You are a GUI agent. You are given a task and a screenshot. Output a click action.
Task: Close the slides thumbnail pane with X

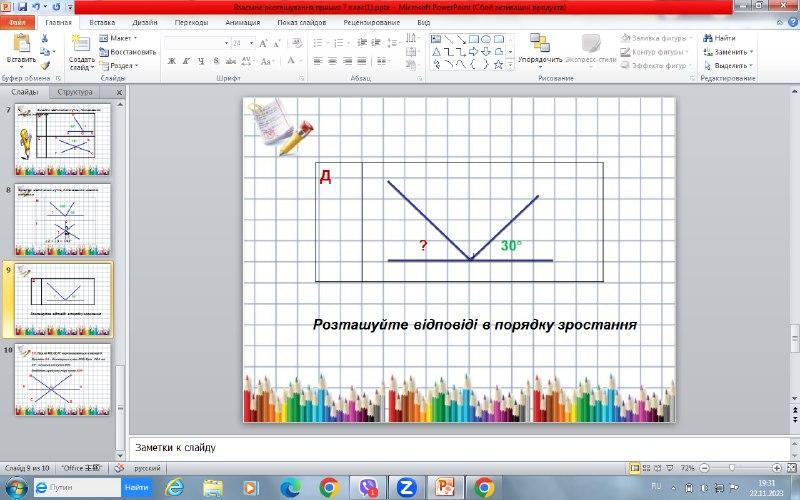click(x=119, y=92)
